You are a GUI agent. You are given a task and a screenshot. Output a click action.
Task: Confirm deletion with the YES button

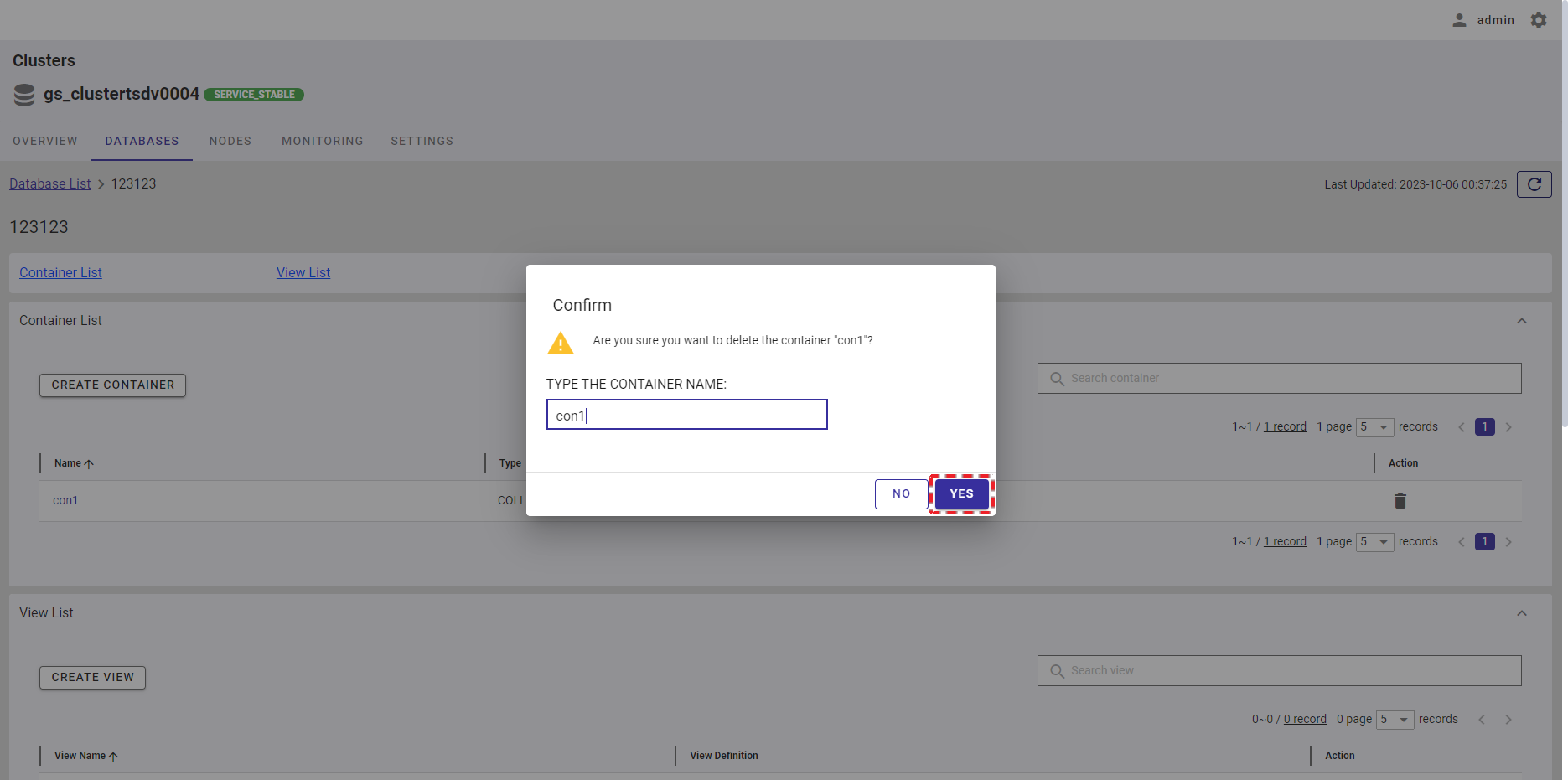click(961, 494)
